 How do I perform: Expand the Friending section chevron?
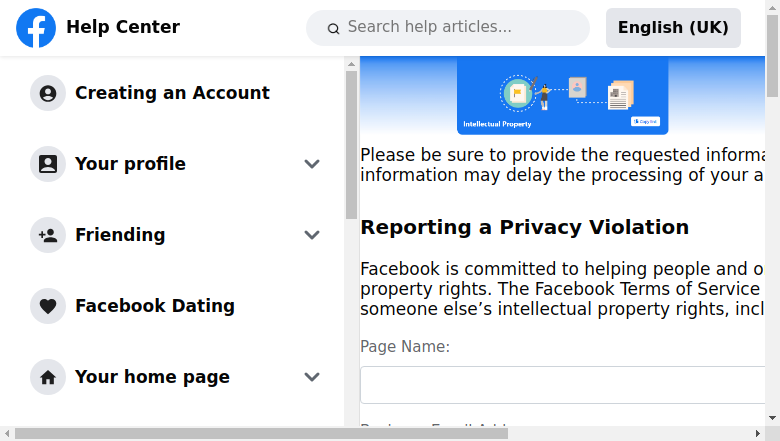(x=312, y=235)
